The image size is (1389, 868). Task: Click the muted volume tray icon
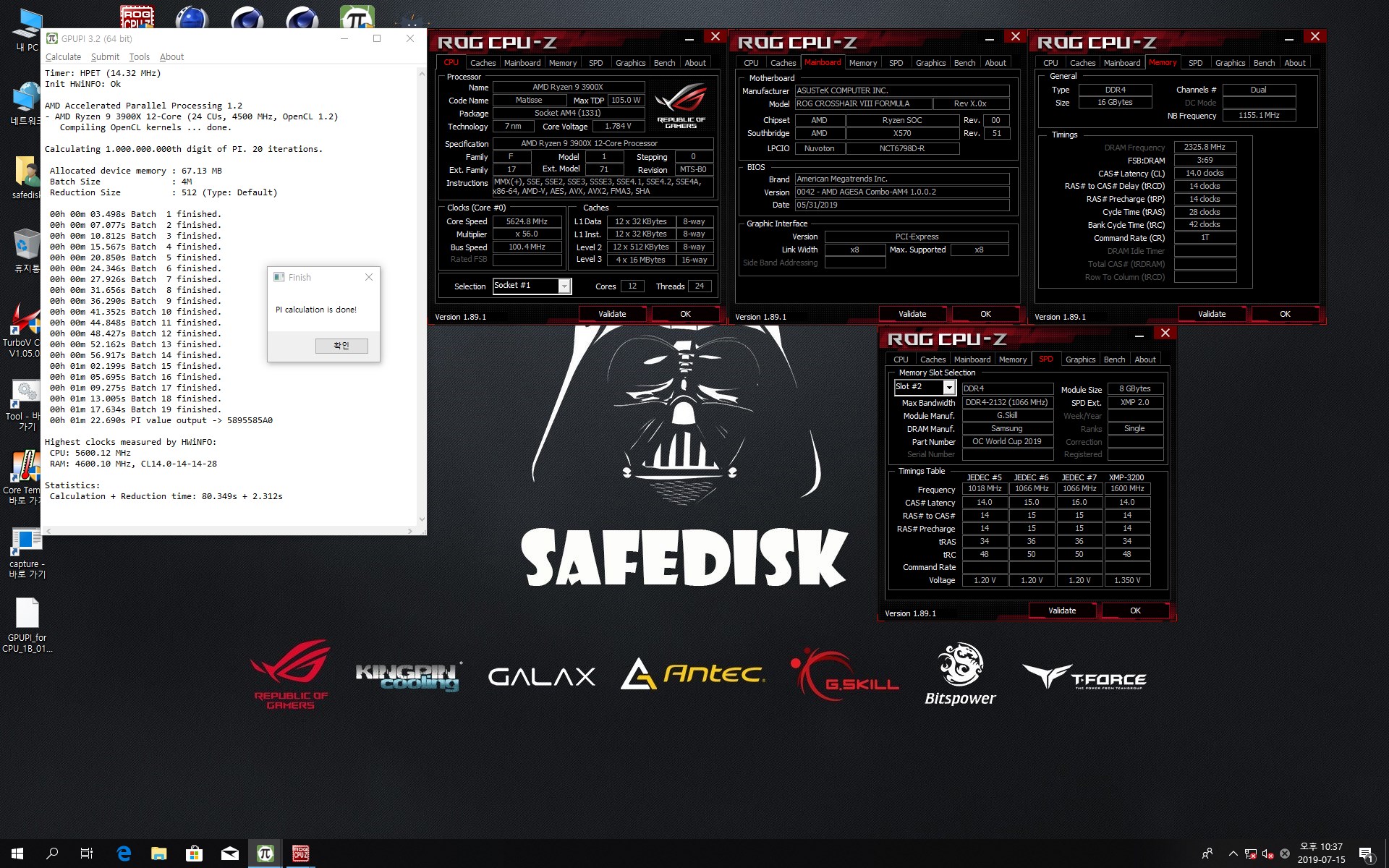pyautogui.click(x=1267, y=854)
